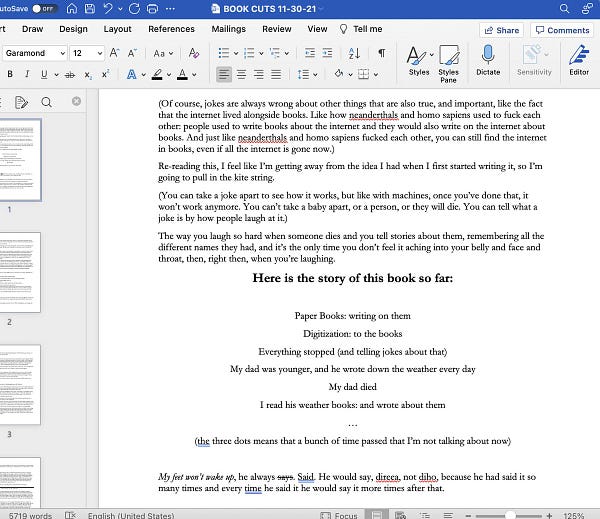Viewport: 600px width, 519px height.
Task: Redo the last action
Action: pos(134,8)
